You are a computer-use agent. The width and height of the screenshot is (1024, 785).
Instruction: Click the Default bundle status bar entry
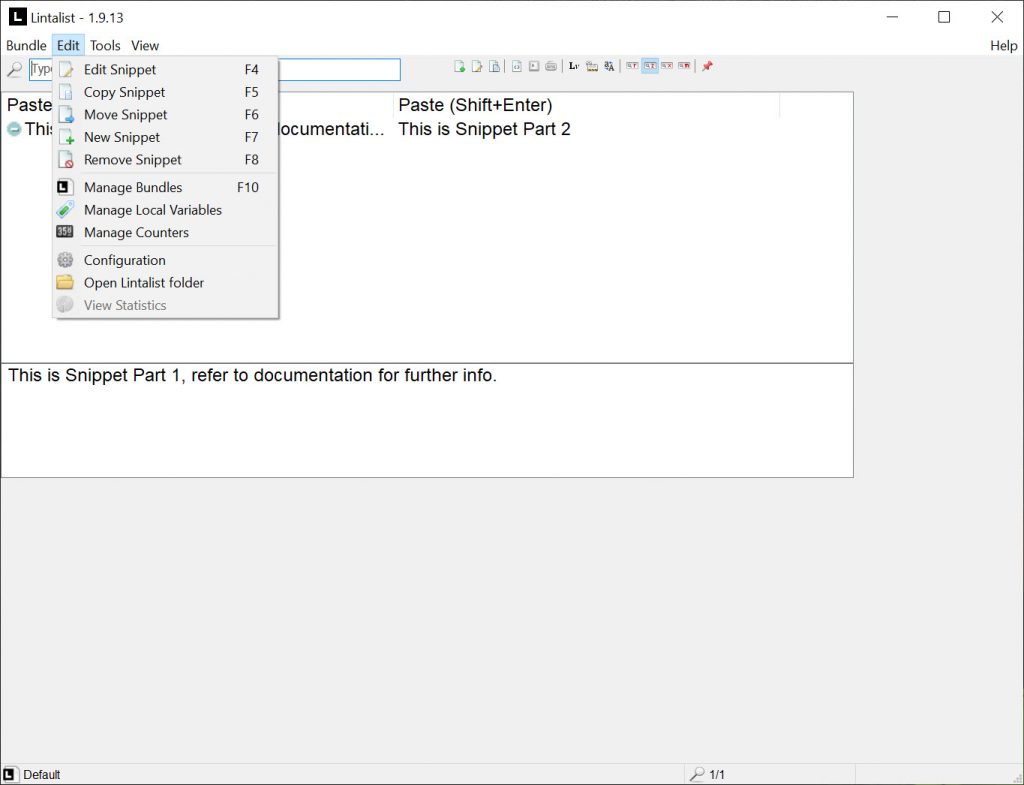click(x=42, y=775)
